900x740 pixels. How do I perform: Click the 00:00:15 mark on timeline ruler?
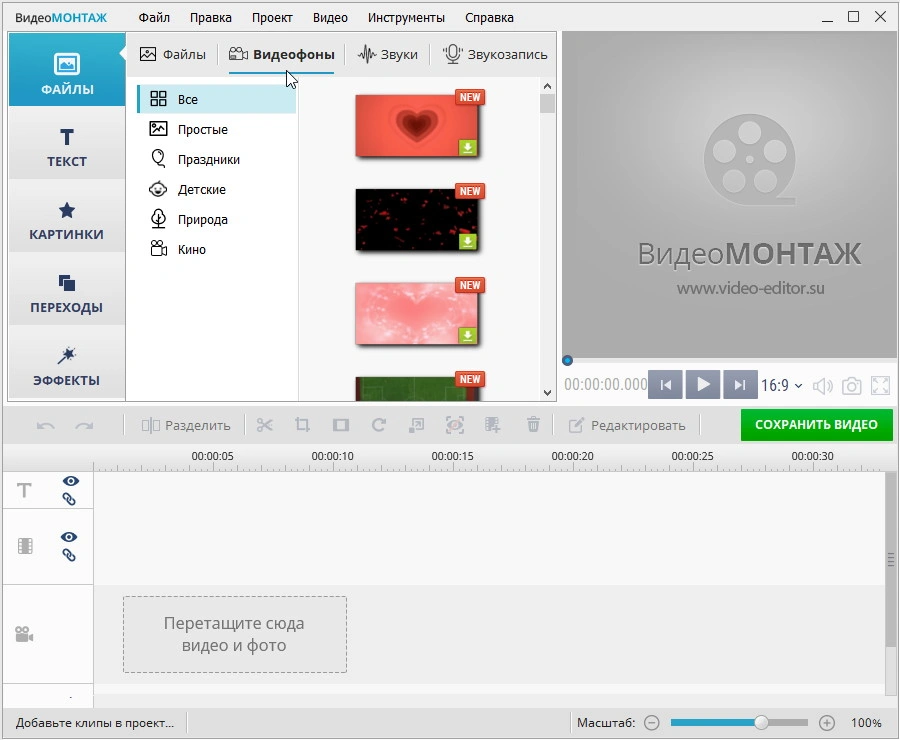452,456
